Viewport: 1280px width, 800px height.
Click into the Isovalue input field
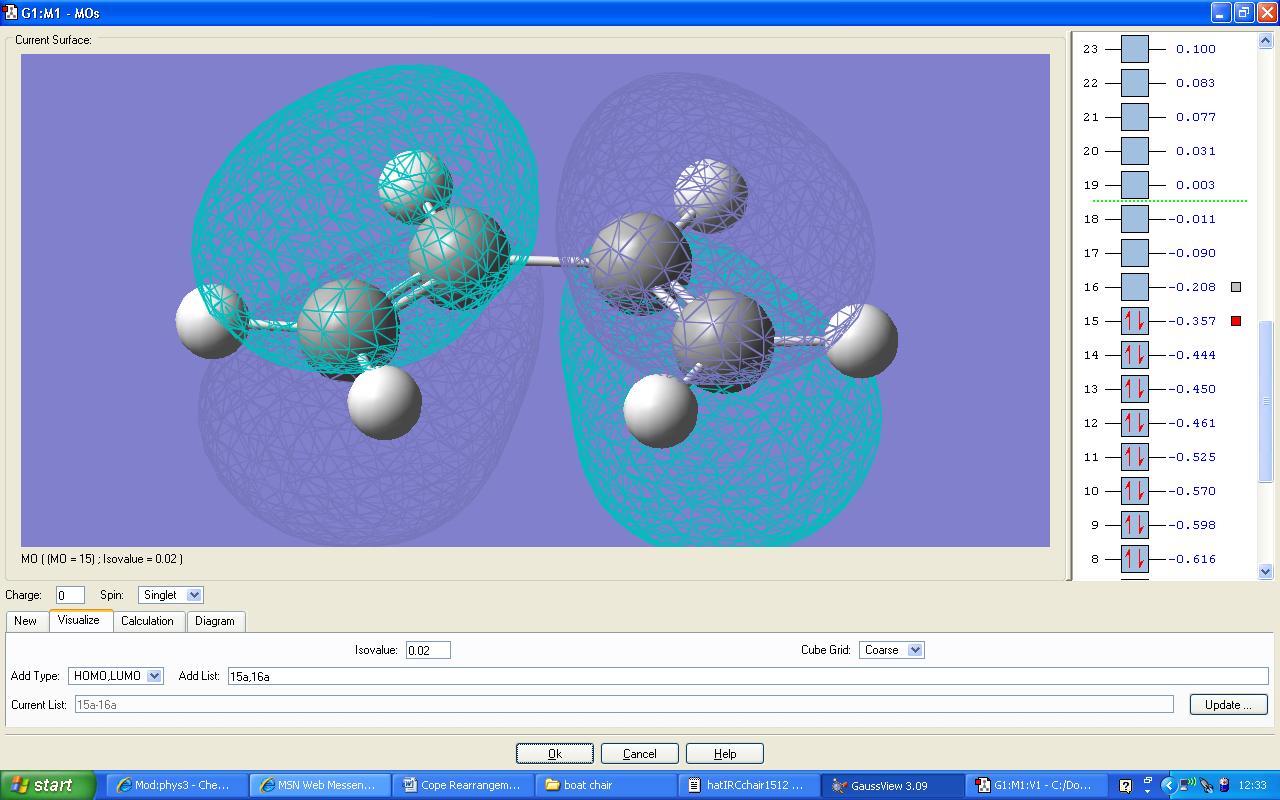click(x=428, y=650)
